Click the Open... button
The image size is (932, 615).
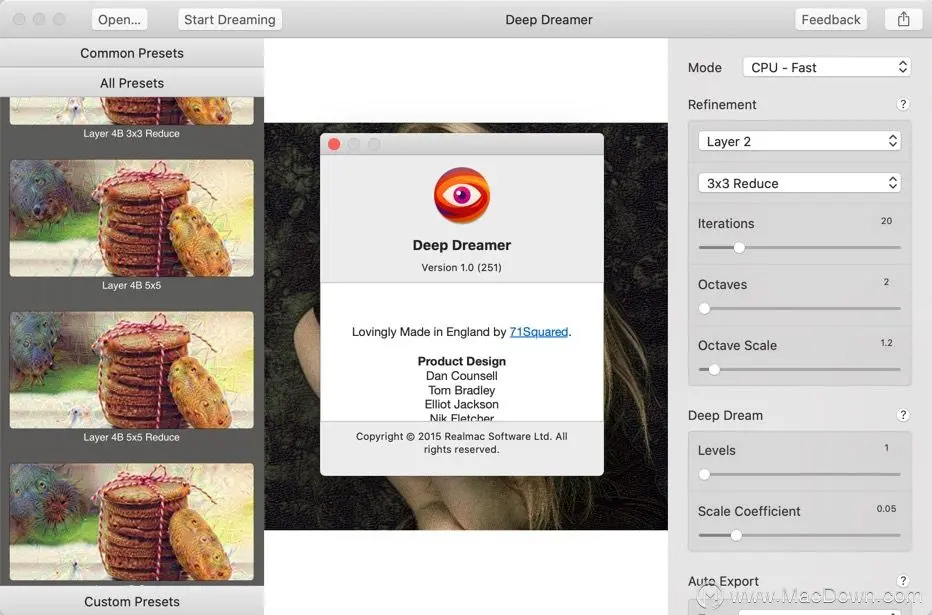point(119,20)
